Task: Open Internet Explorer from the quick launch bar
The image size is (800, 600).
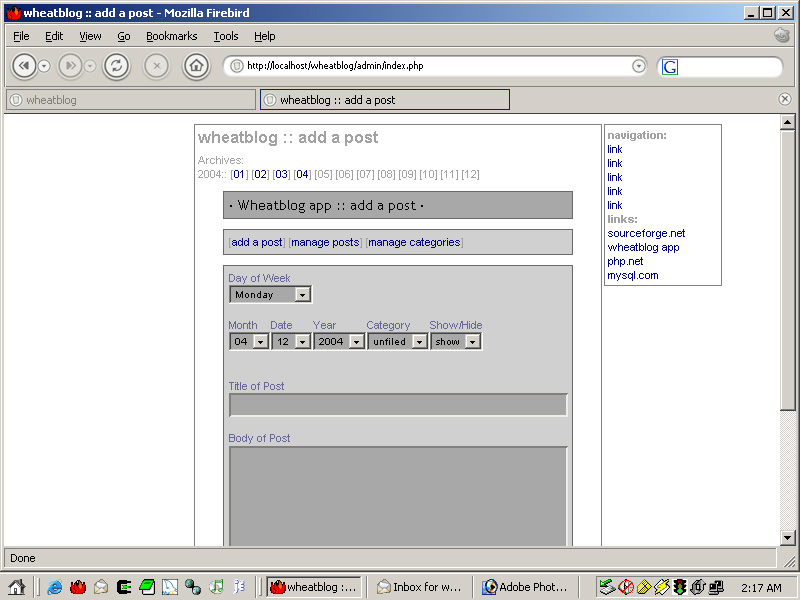Action: pyautogui.click(x=54, y=587)
